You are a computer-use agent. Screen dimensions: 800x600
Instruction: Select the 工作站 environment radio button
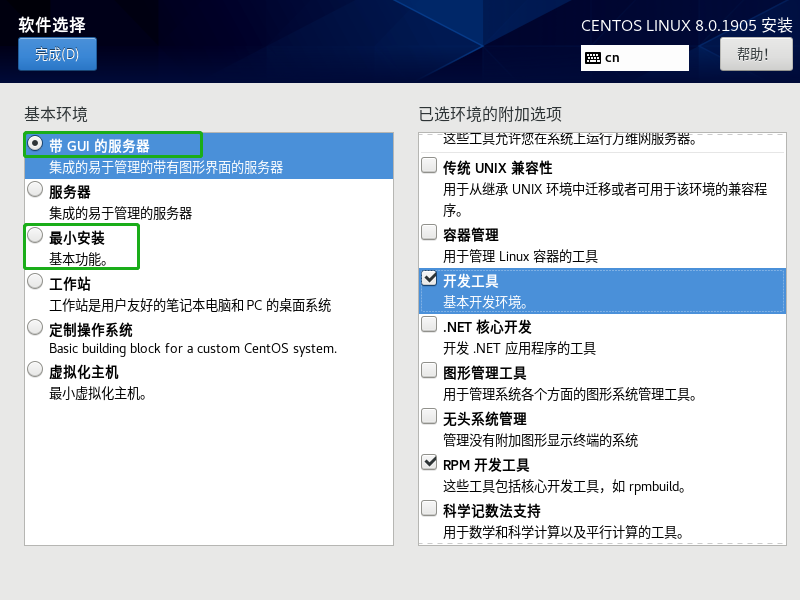coord(35,281)
